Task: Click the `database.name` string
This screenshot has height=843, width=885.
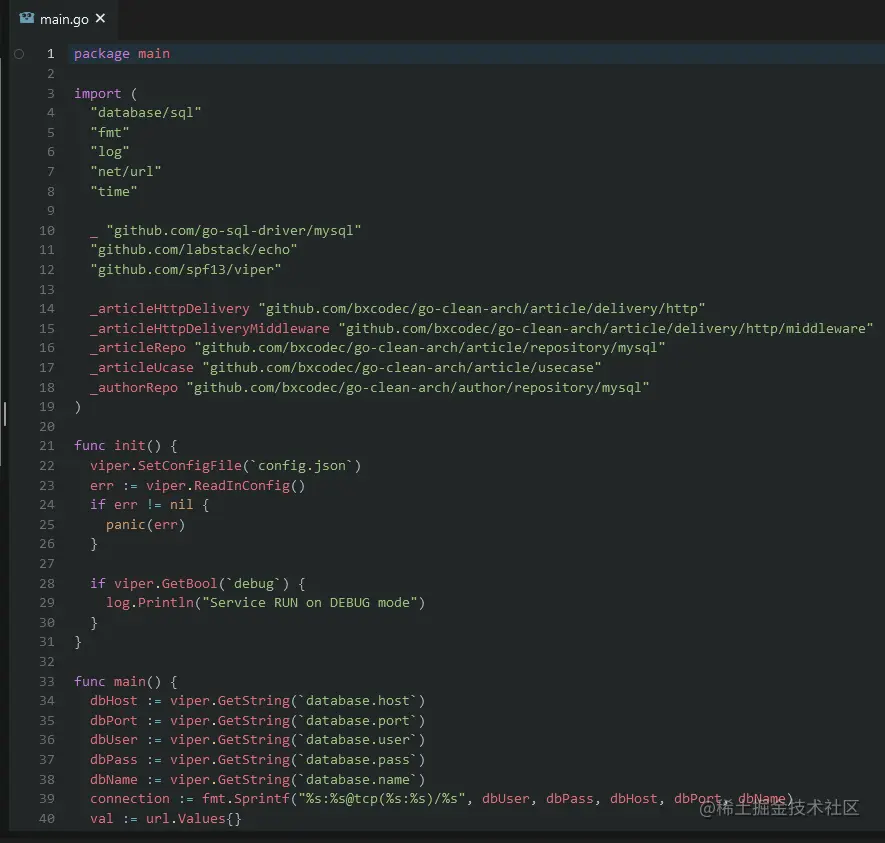Action: coord(357,780)
